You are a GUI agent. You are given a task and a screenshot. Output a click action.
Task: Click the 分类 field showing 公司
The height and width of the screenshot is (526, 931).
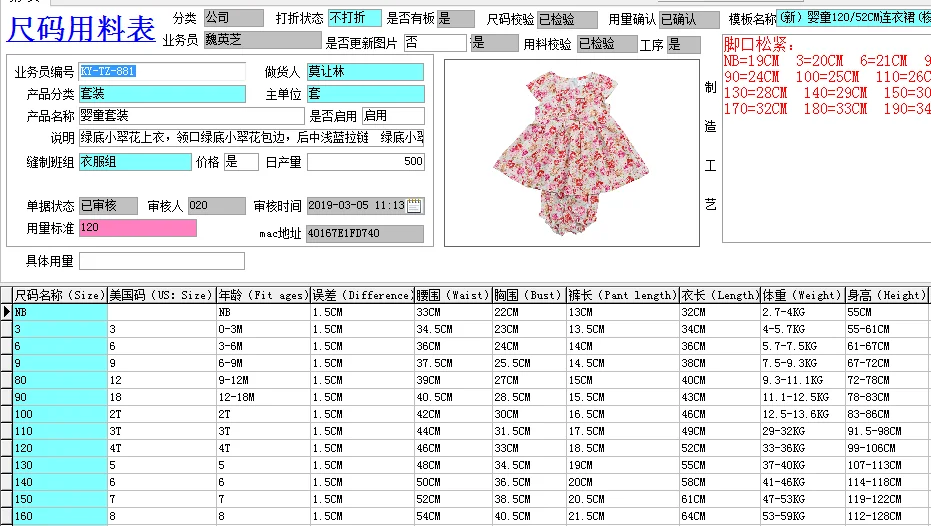tap(233, 18)
